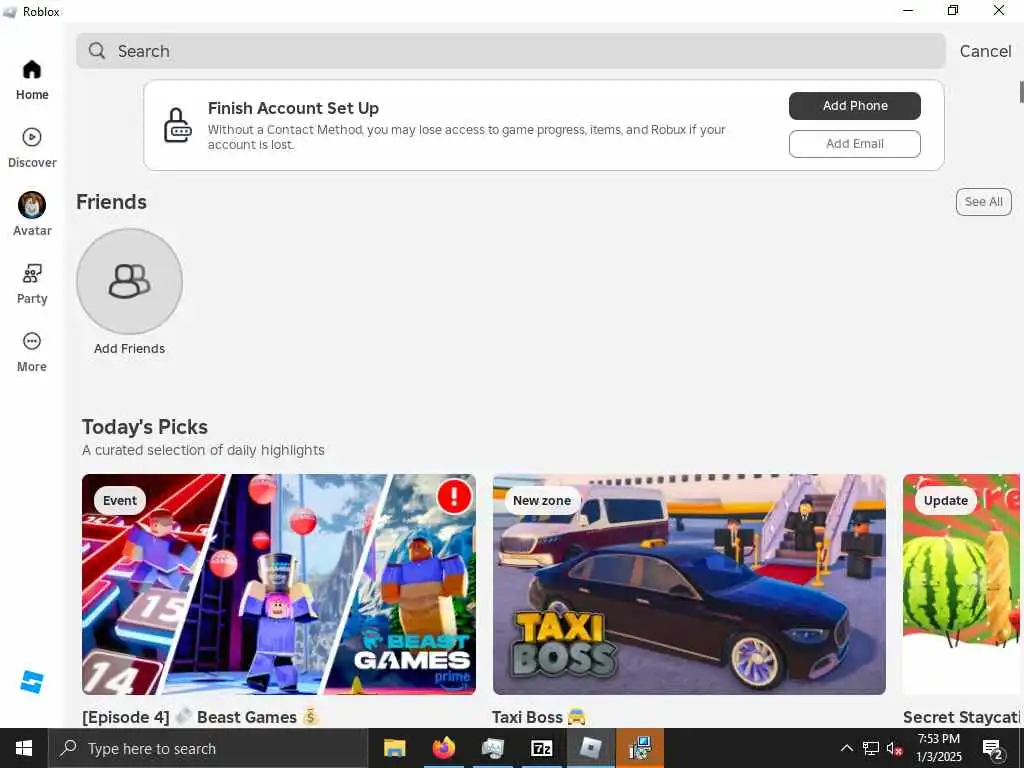Click the Friends section heading

(x=111, y=202)
